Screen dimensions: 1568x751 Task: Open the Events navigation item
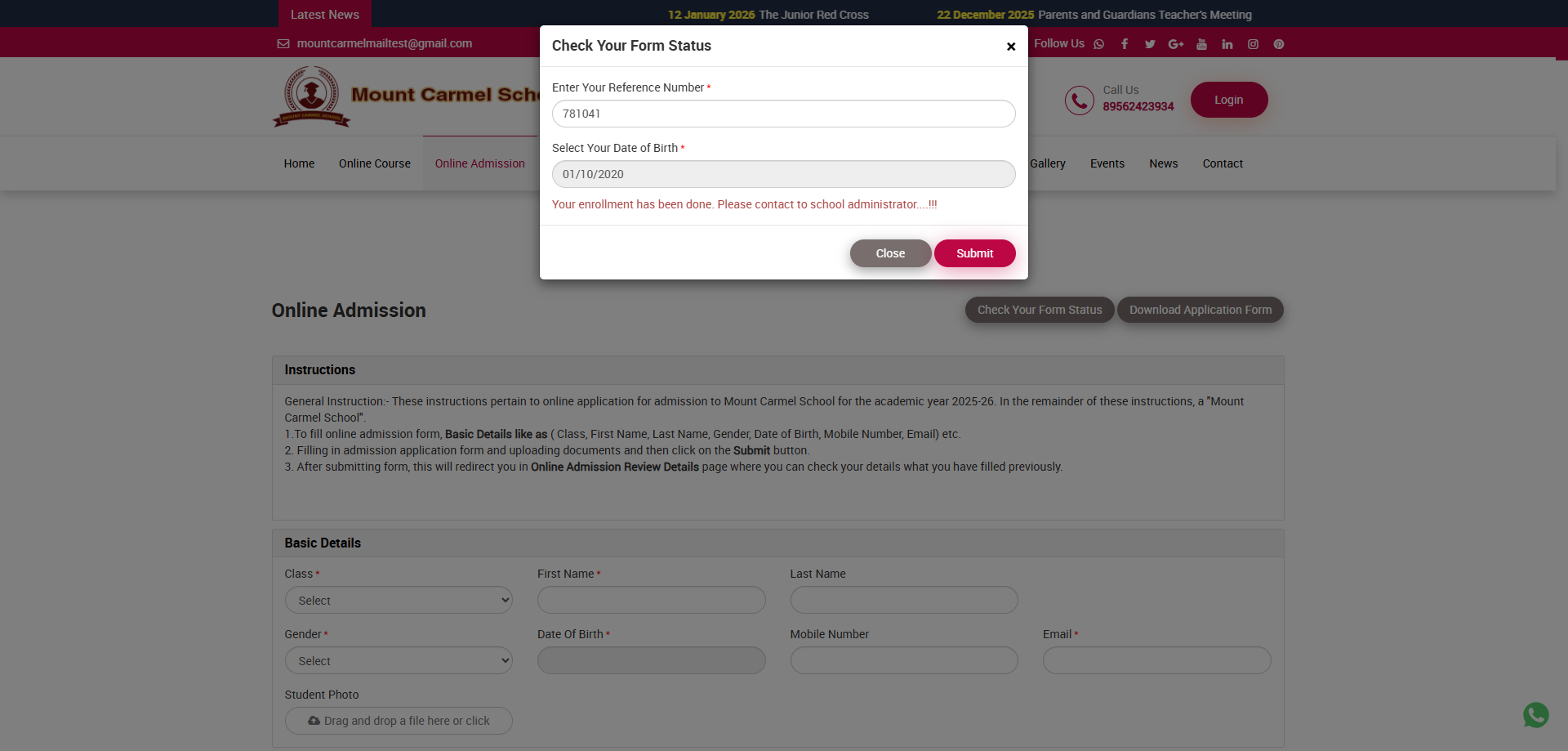pos(1107,163)
